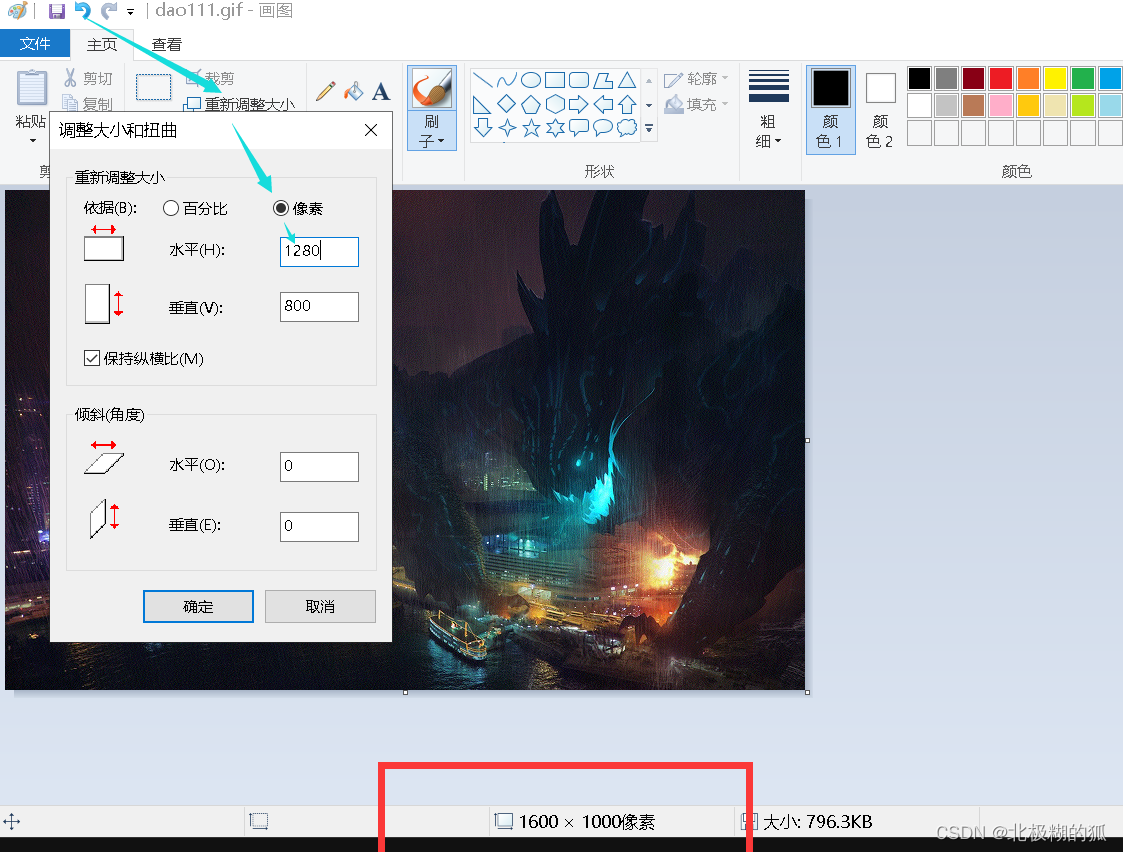Open the 文件 menu
Screen dimensions: 1123x852
pos(35,44)
